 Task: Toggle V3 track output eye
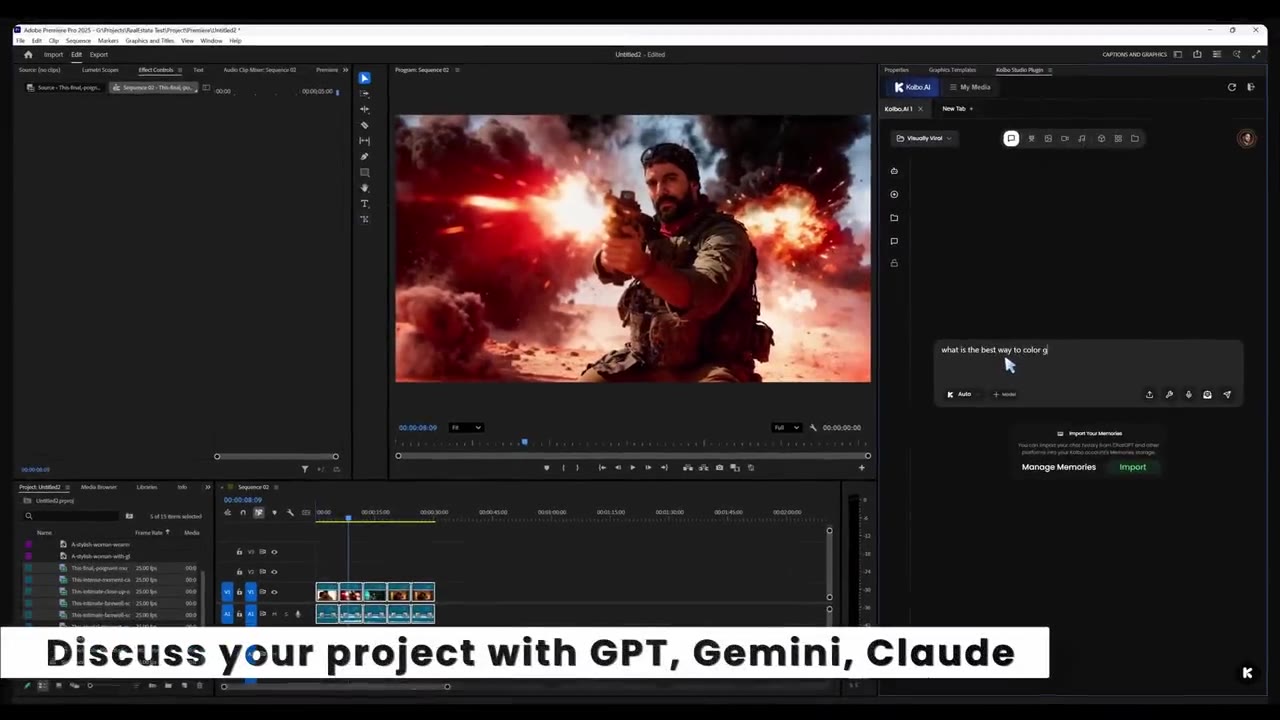click(274, 552)
